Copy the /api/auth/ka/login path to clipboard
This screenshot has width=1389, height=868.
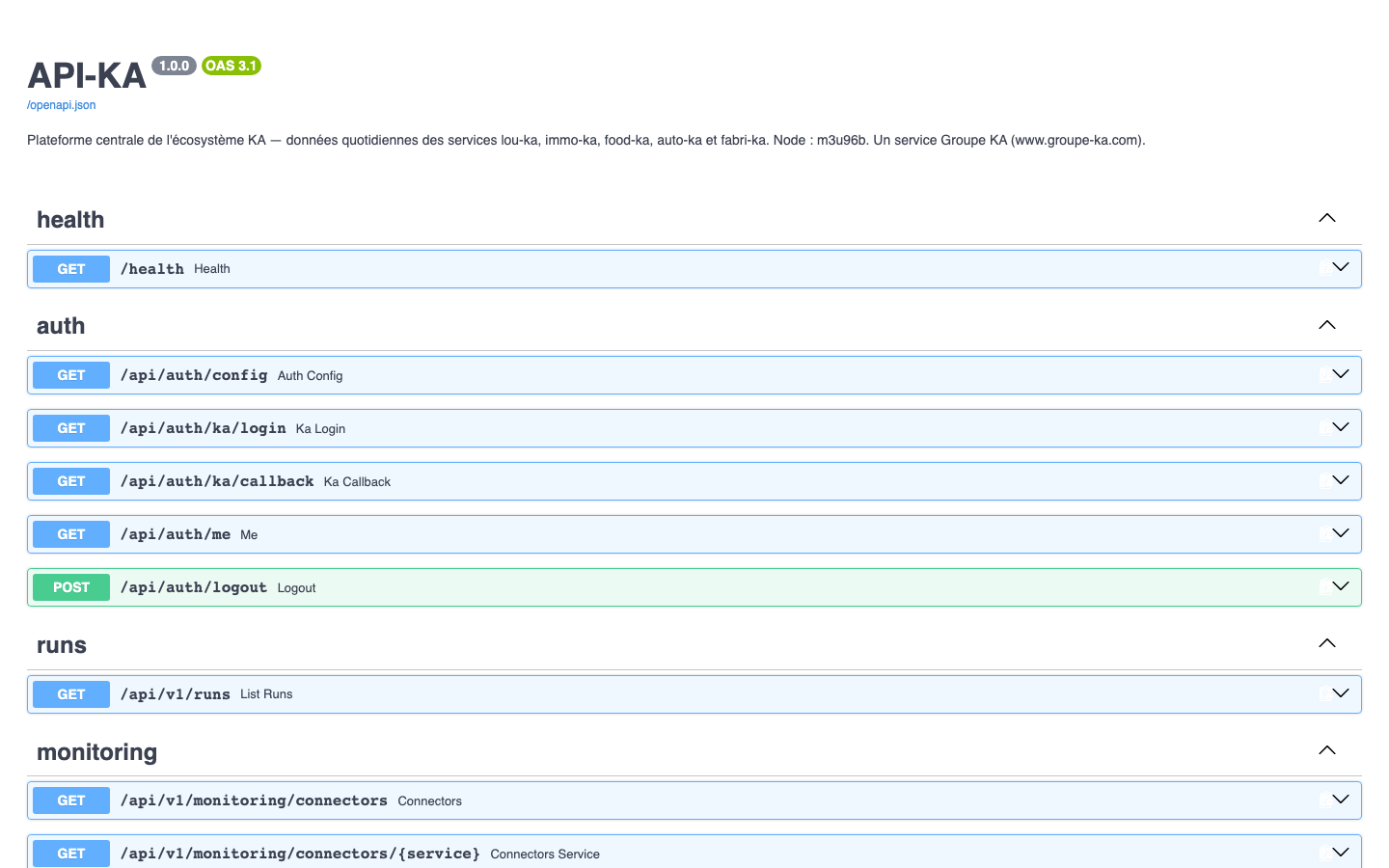tap(1326, 428)
